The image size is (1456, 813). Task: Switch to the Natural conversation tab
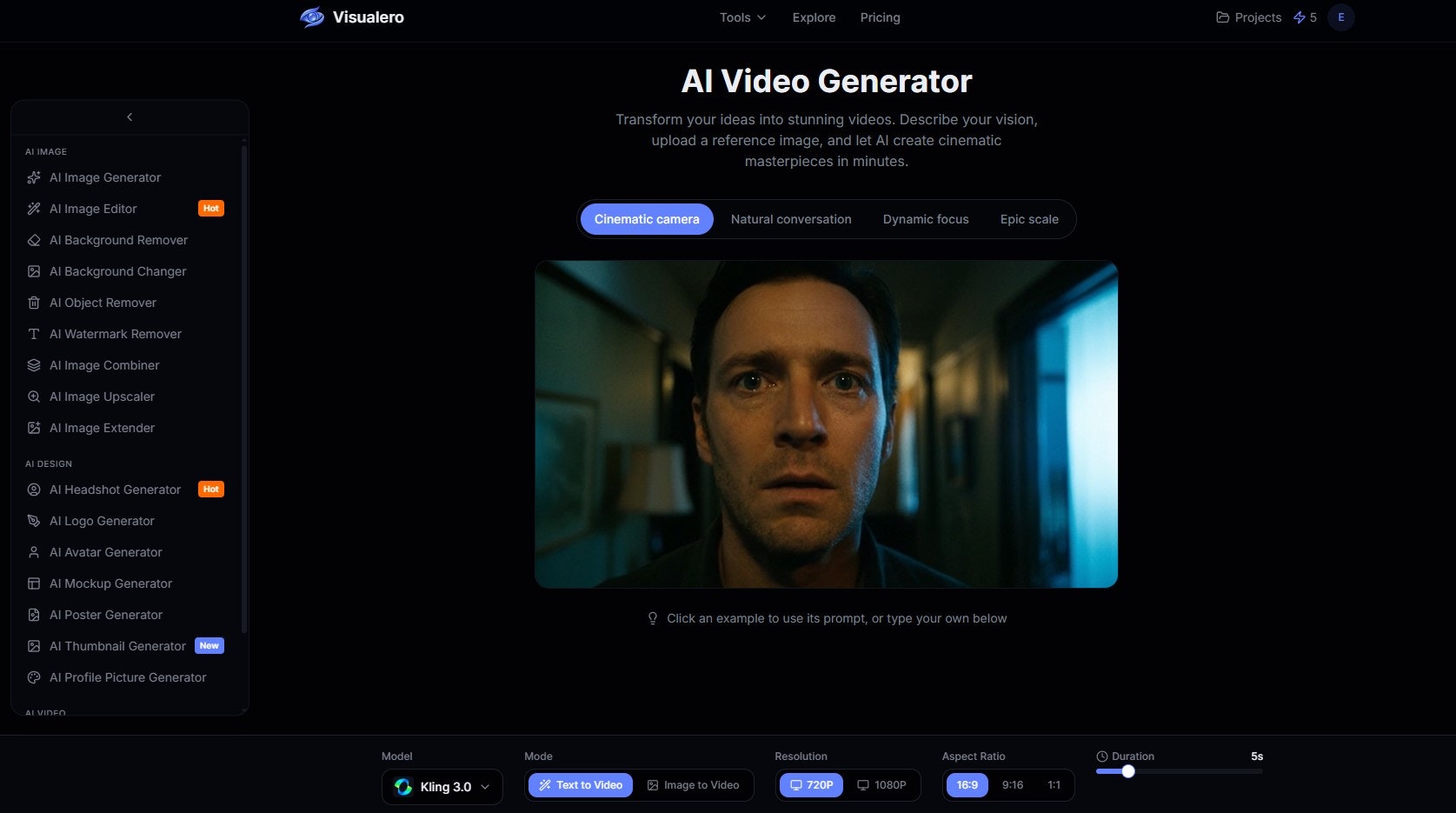[791, 219]
